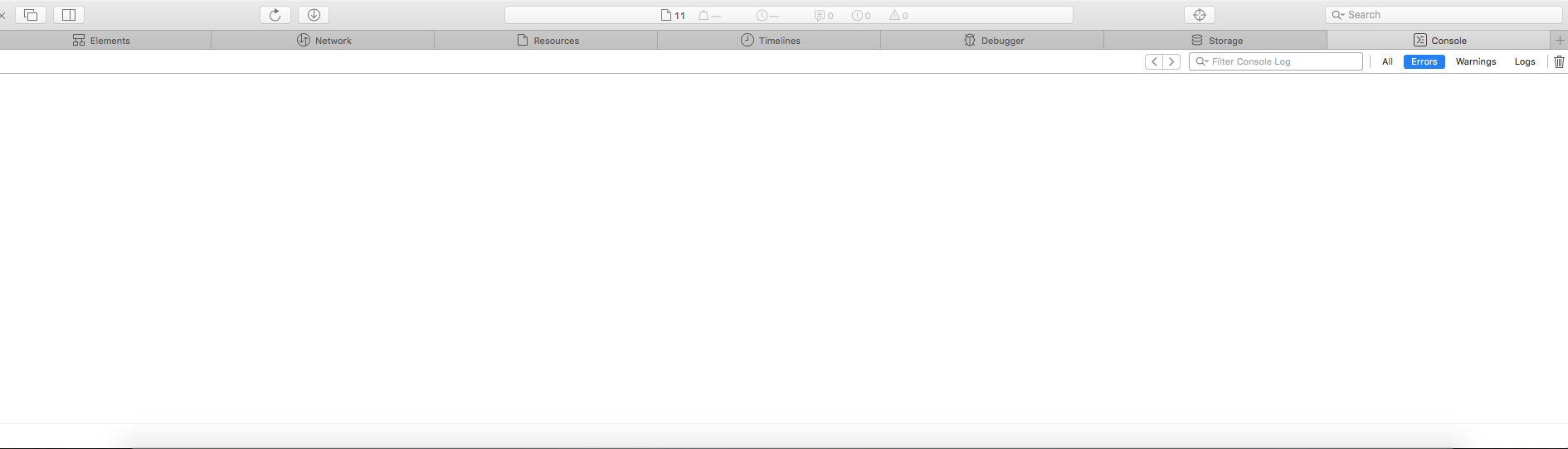
Task: Go to previous console result arrow
Action: pos(1154,61)
